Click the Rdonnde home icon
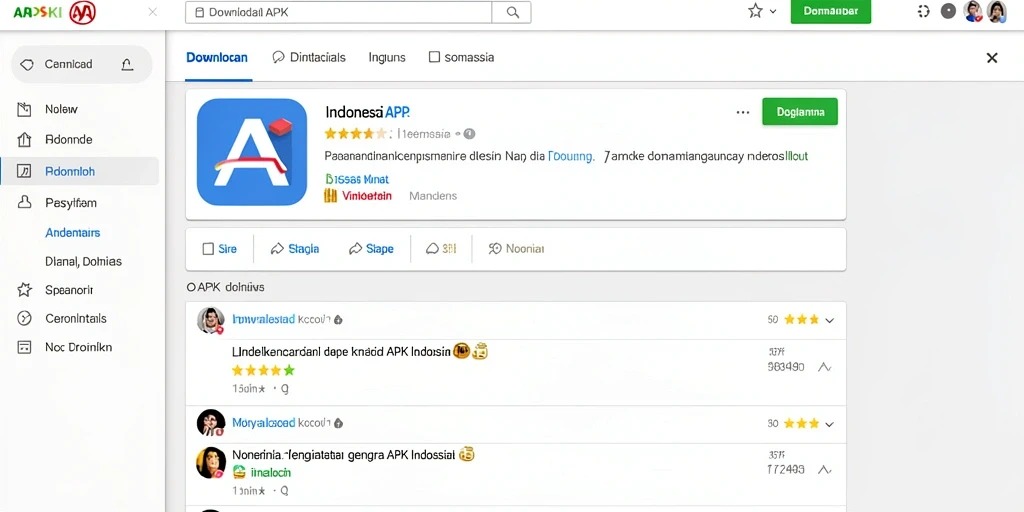The image size is (1024, 512). 24,139
